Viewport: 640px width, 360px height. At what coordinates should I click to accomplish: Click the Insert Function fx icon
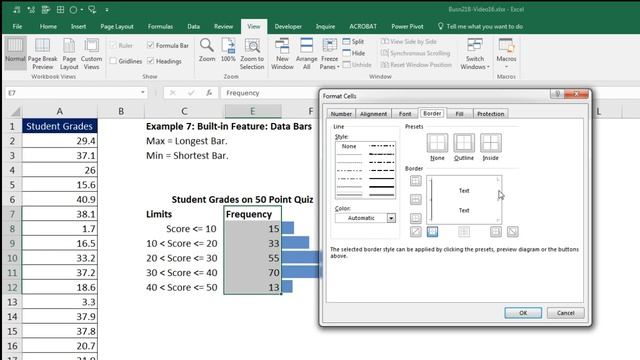click(x=209, y=93)
